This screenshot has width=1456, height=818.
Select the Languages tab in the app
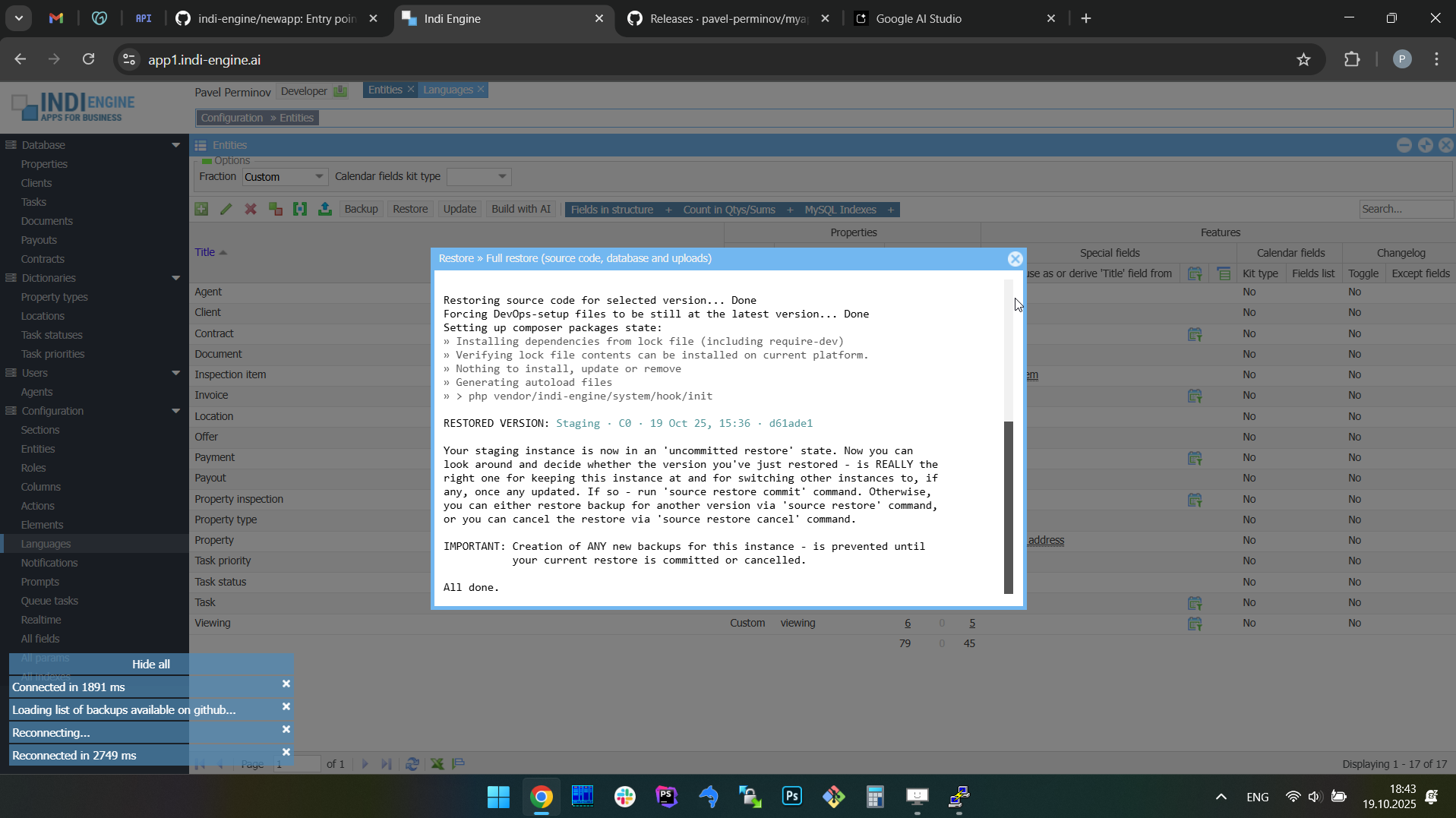click(447, 90)
